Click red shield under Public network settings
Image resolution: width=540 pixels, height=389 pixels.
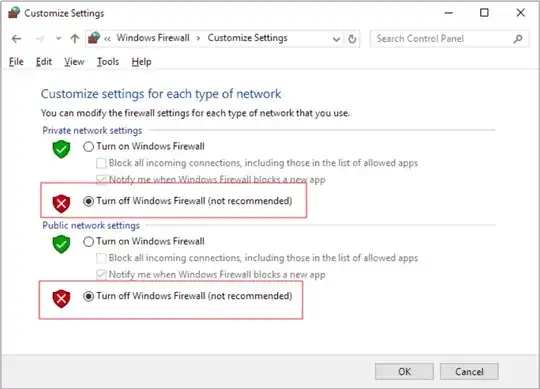pos(61,298)
